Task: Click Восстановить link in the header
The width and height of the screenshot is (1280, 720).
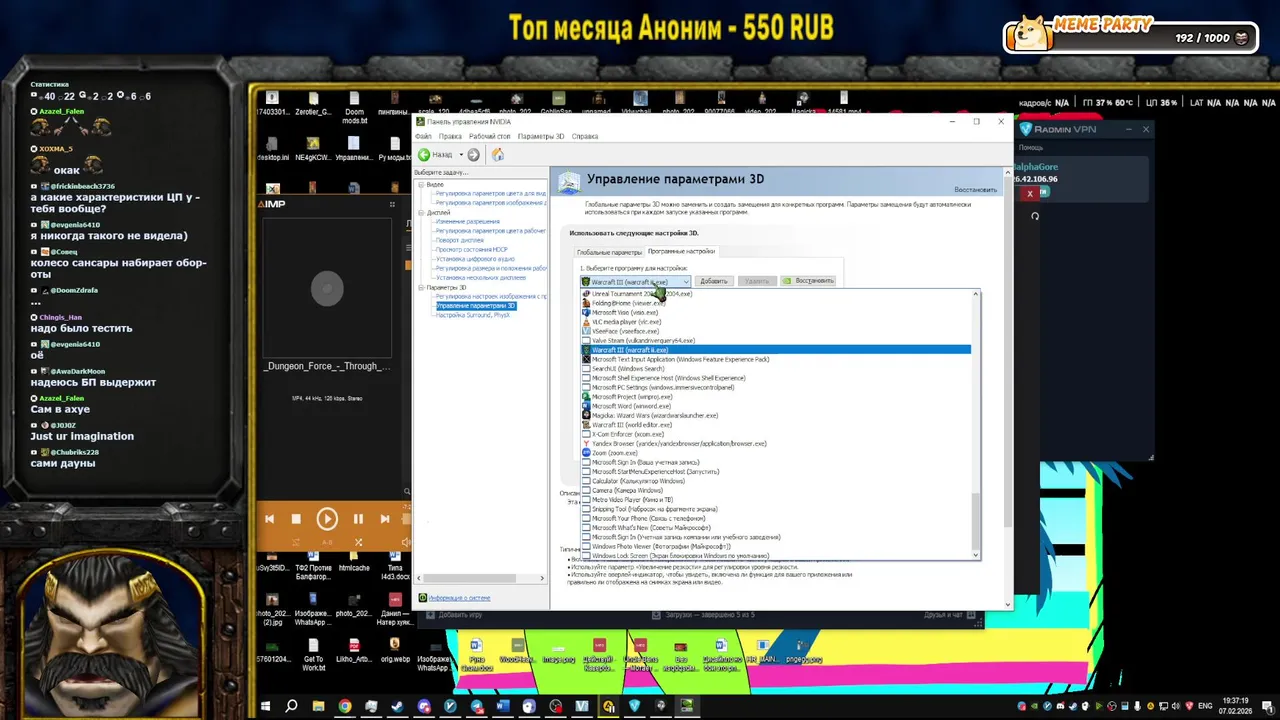Action: pos(975,190)
